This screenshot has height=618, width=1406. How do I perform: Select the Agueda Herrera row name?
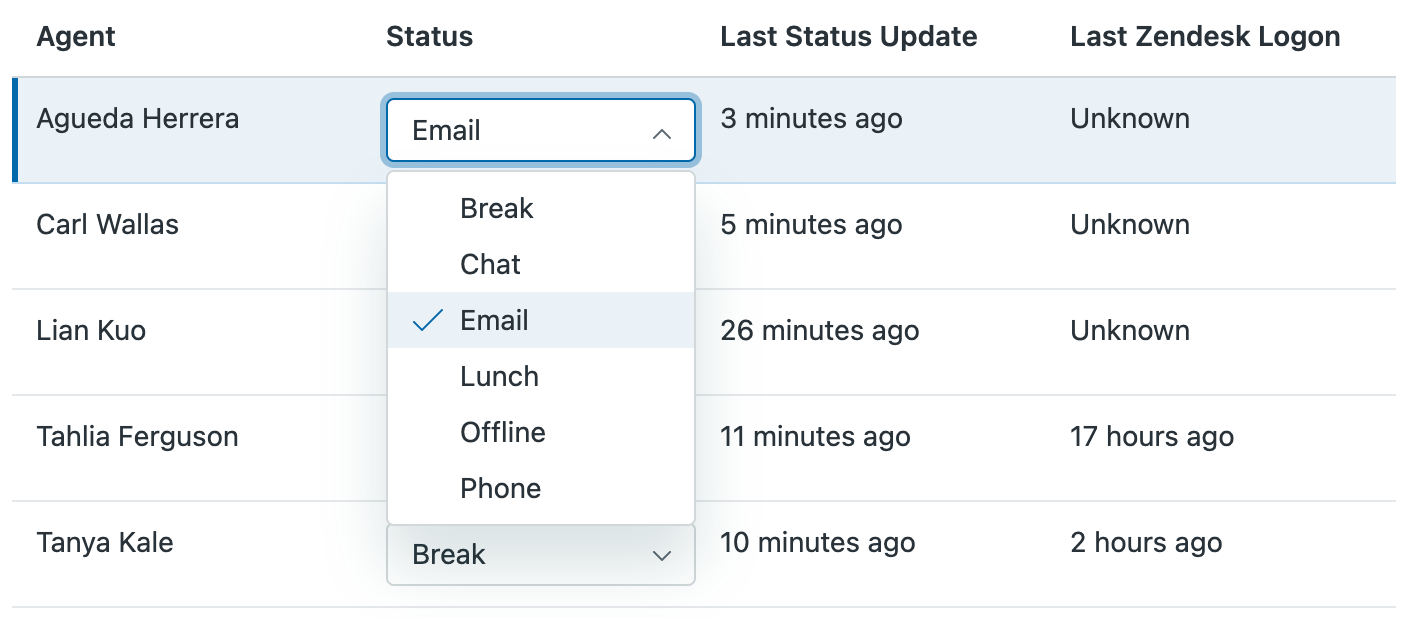138,119
